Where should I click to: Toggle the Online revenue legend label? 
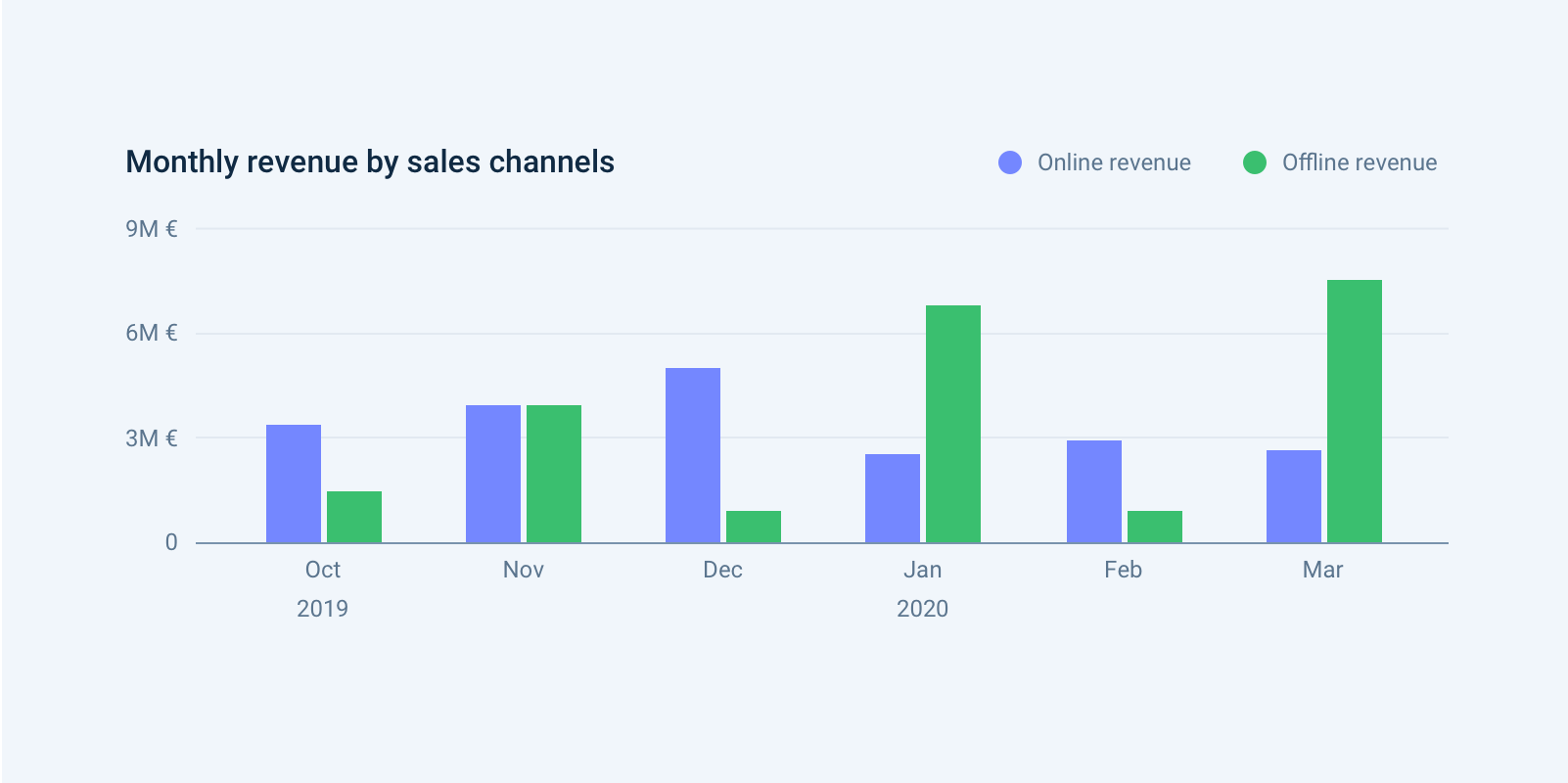click(1114, 162)
